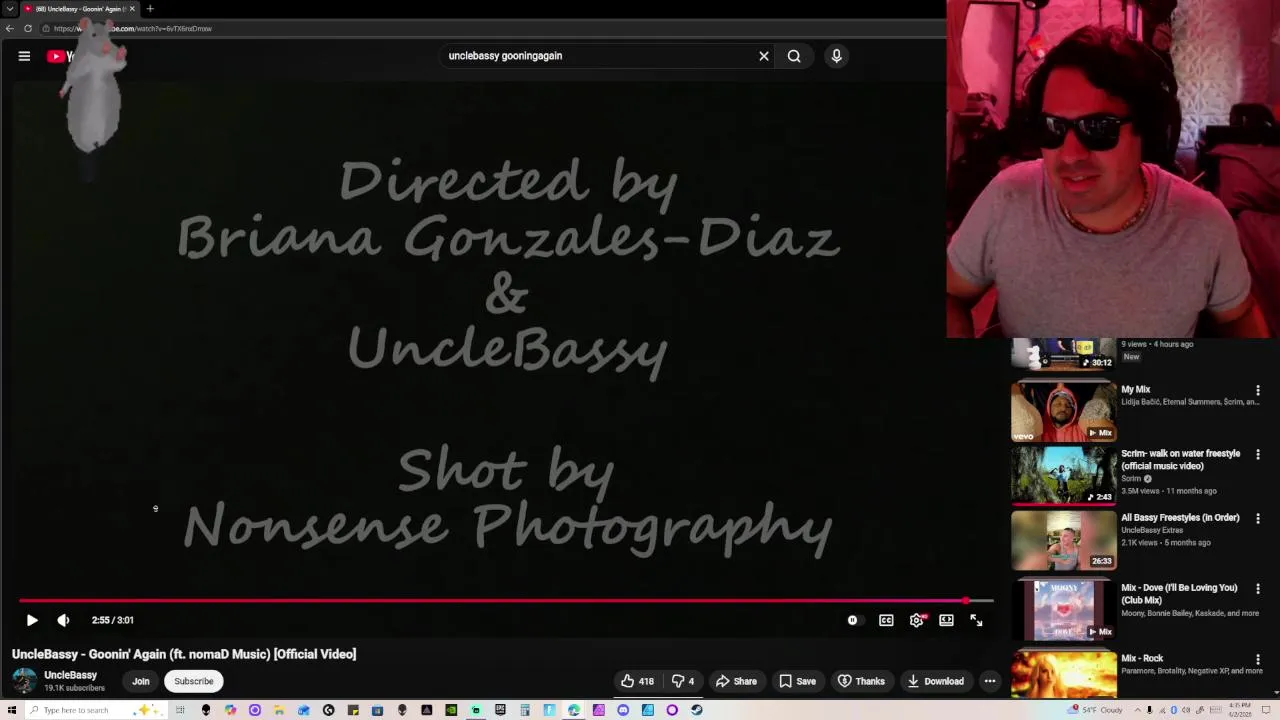Seek on the red progress bar
The width and height of the screenshot is (1280, 720).
coord(506,601)
